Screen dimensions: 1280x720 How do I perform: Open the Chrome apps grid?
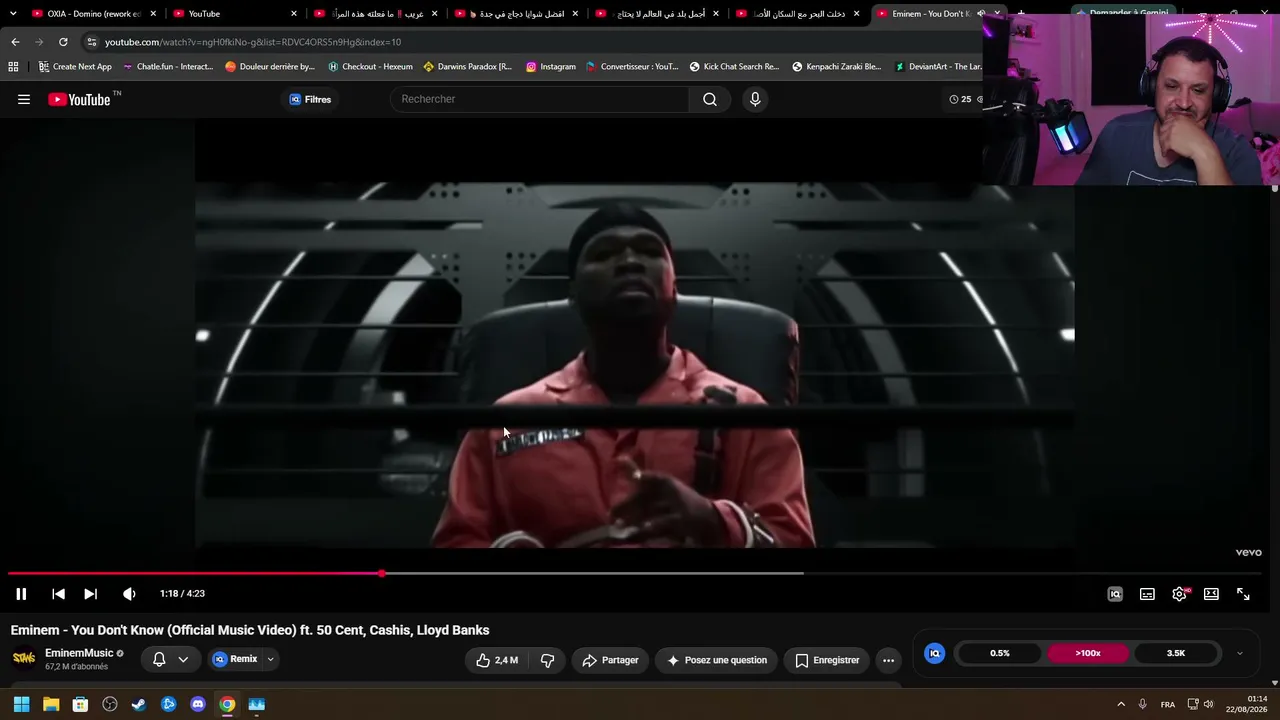coord(13,67)
